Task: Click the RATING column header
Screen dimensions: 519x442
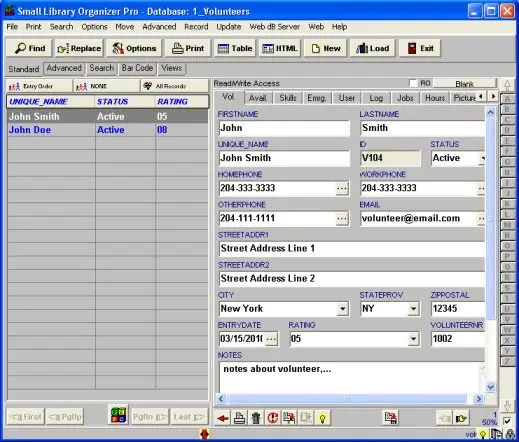Action: click(182, 101)
